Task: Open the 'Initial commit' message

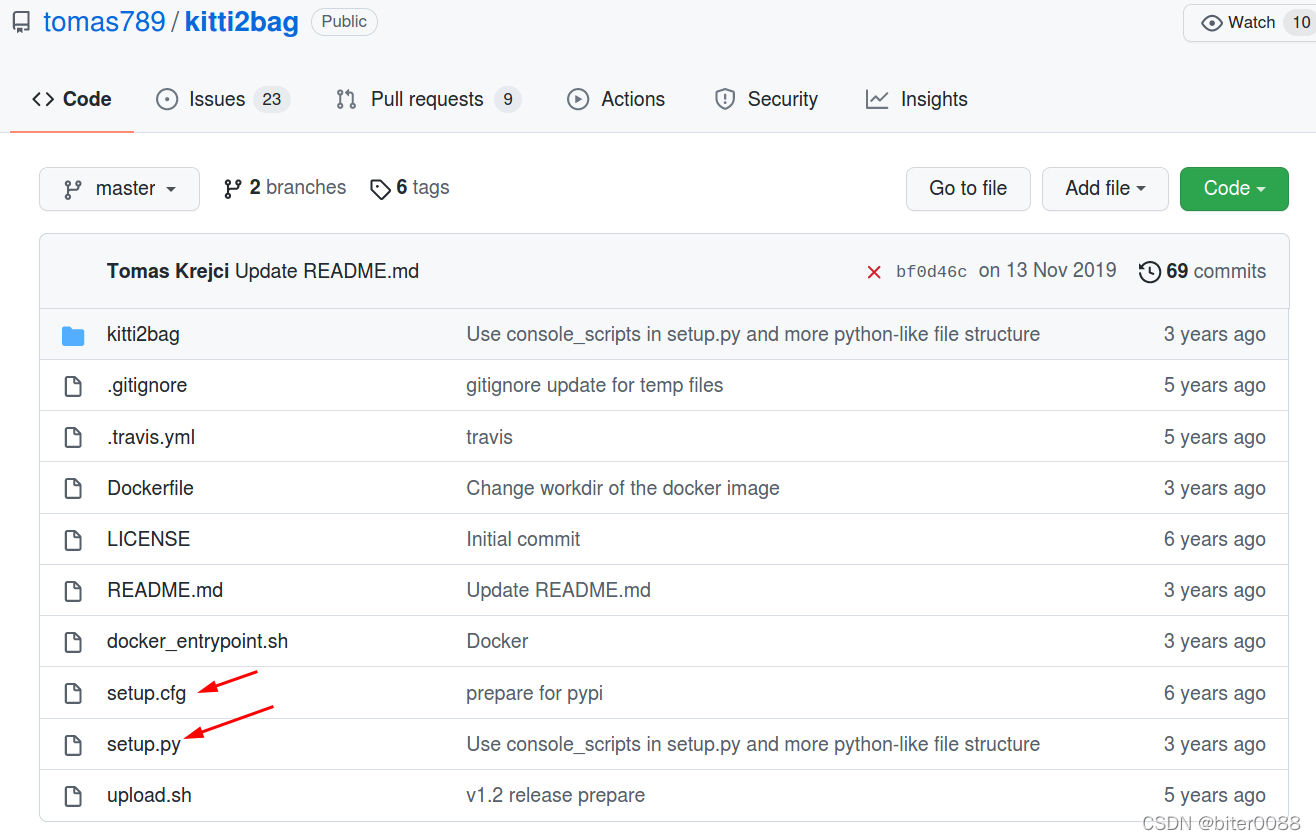Action: (523, 539)
